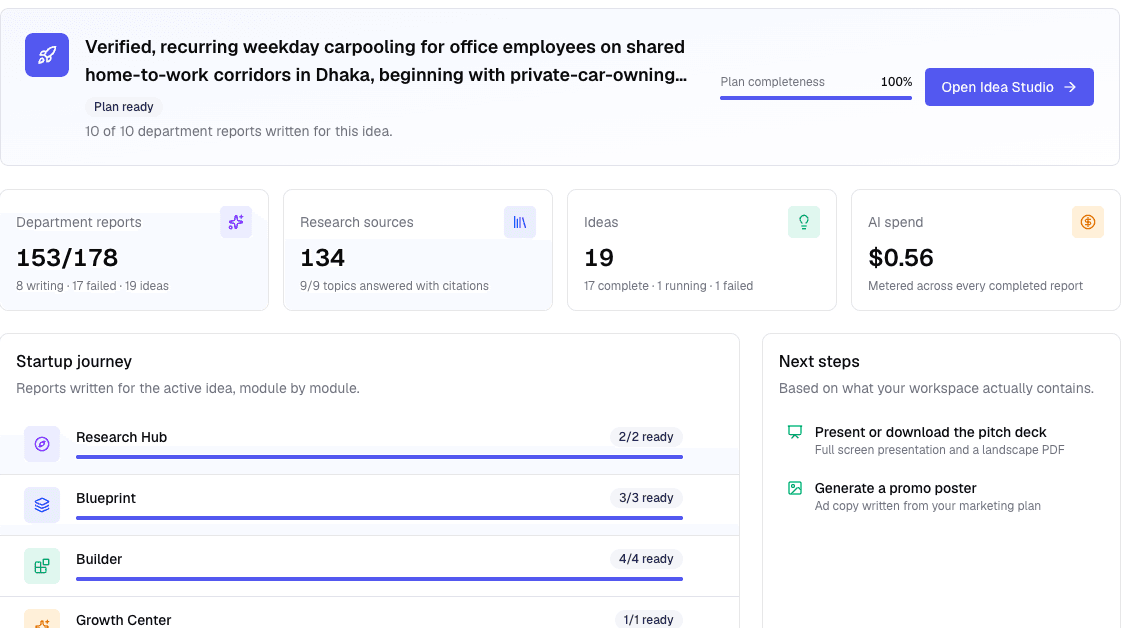Open the Growth Center module row

(x=369, y=613)
